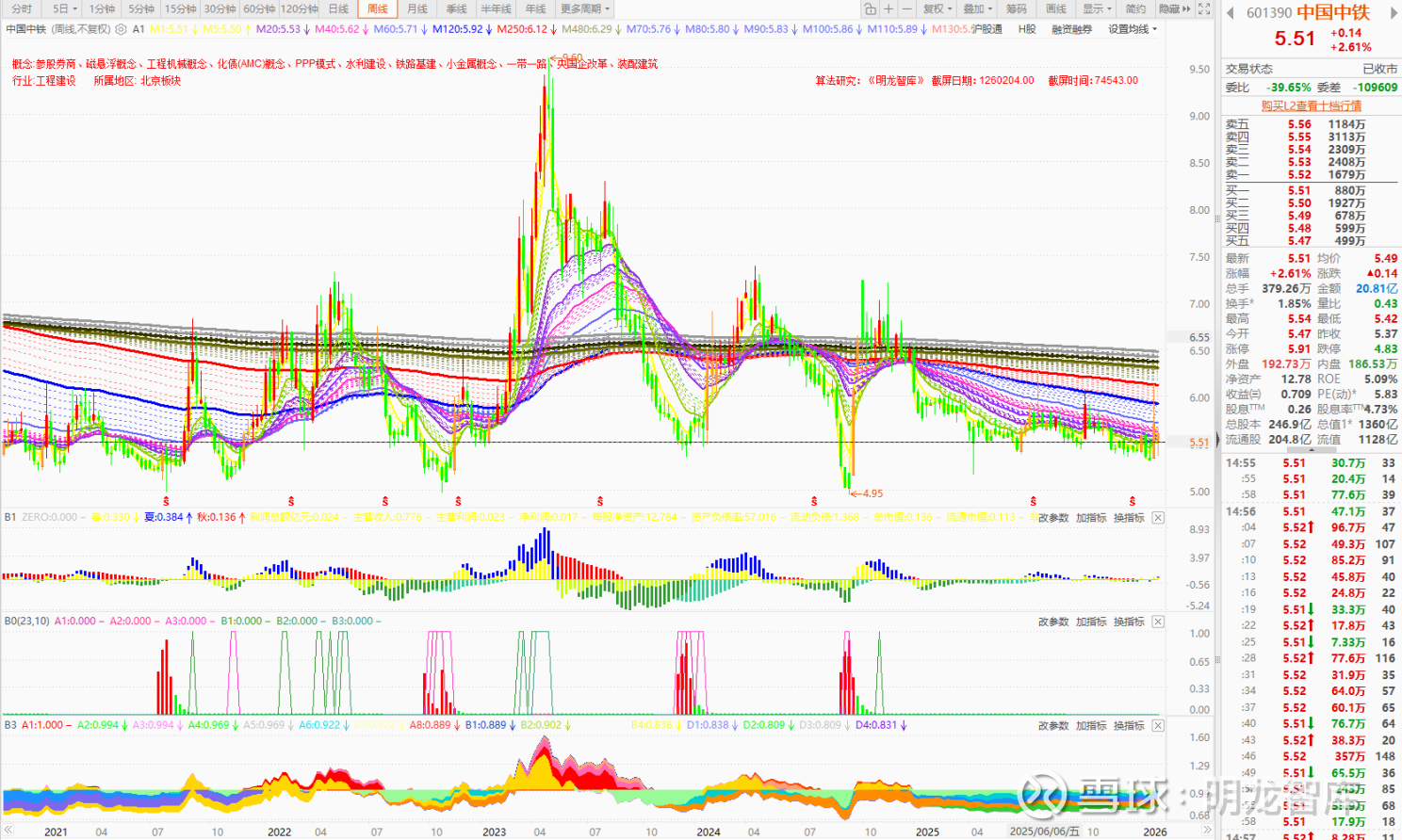Switch to the 季线 tab
Image resolution: width=1402 pixels, height=840 pixels.
[x=456, y=8]
